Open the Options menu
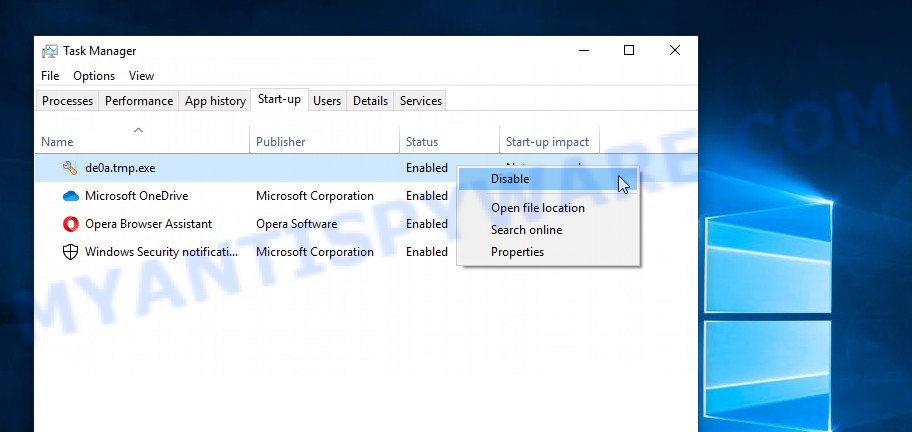Image resolution: width=912 pixels, height=432 pixels. pos(94,76)
